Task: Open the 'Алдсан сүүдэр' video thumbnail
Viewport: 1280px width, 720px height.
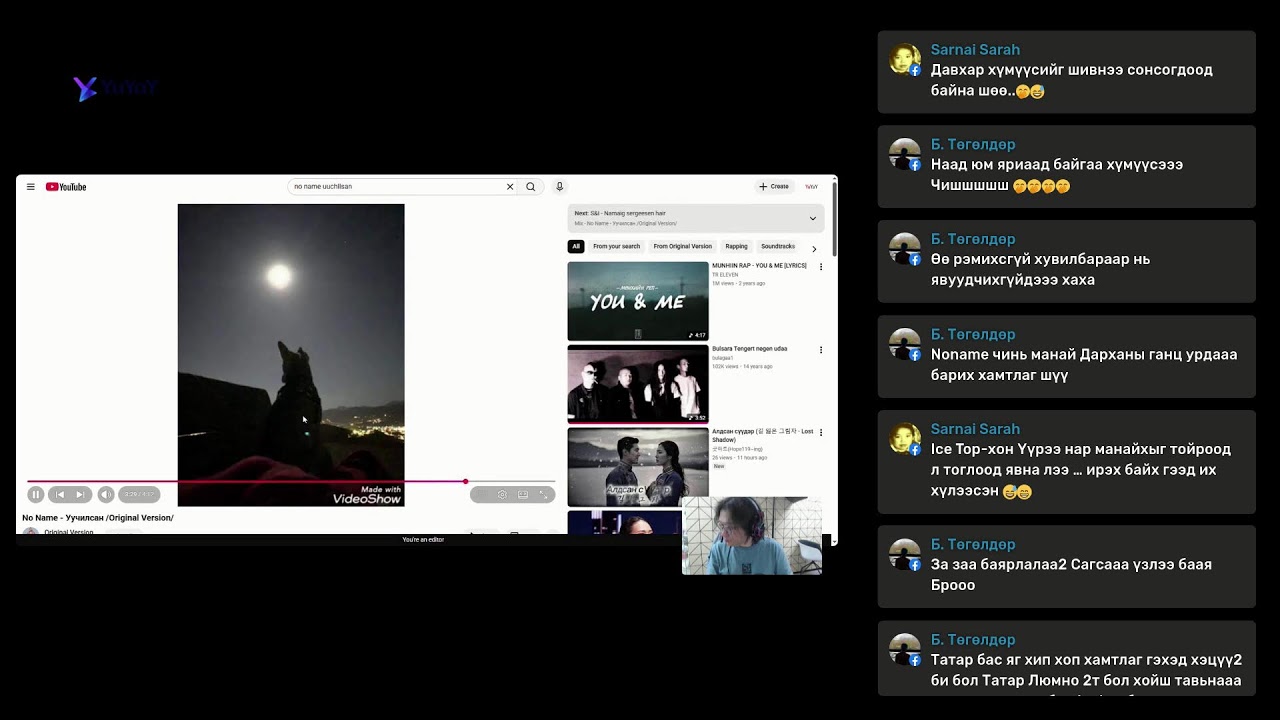Action: coord(638,467)
